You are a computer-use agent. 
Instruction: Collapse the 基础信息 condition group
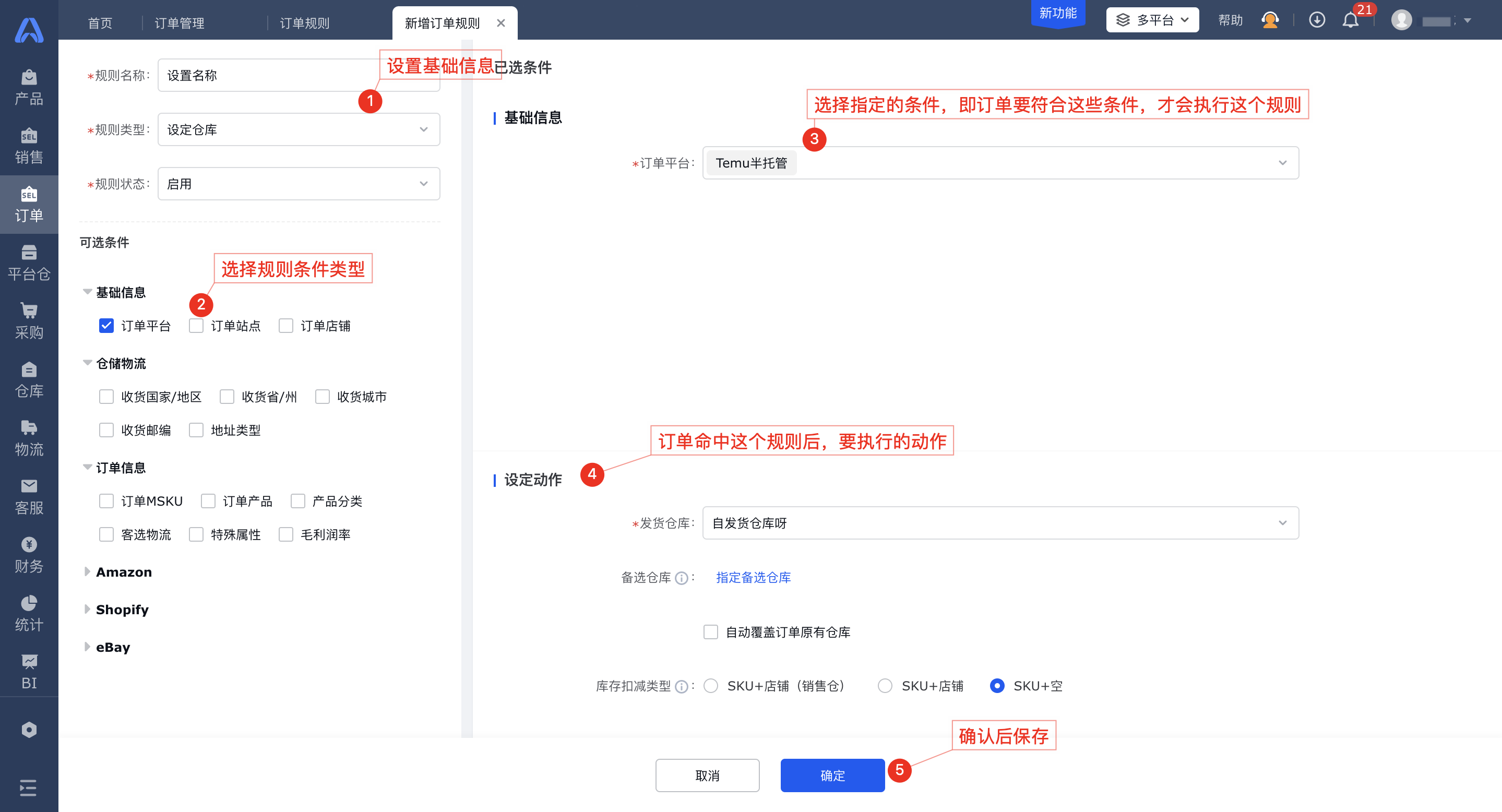(x=87, y=292)
